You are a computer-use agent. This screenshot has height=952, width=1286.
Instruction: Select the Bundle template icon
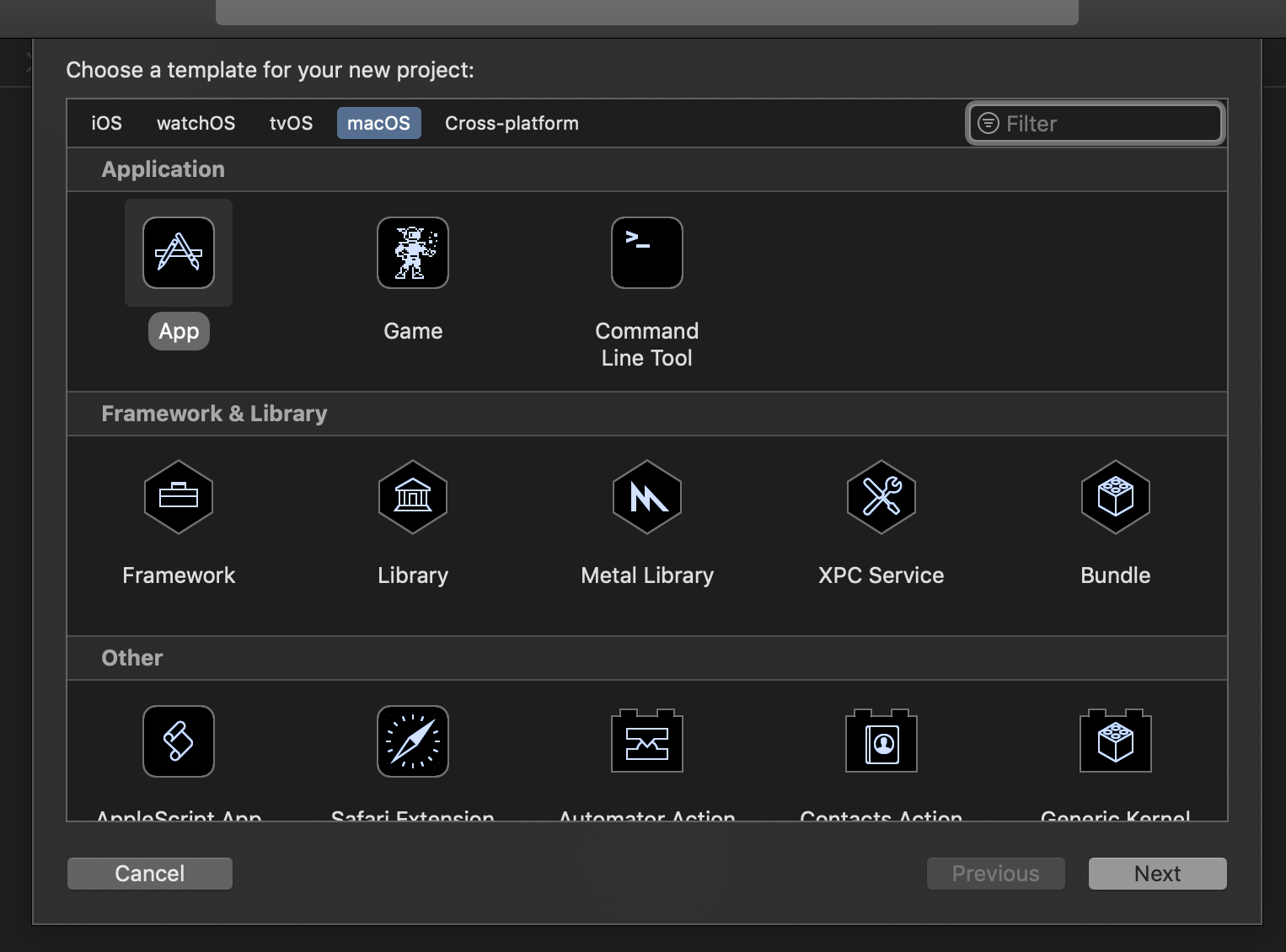pos(1116,497)
